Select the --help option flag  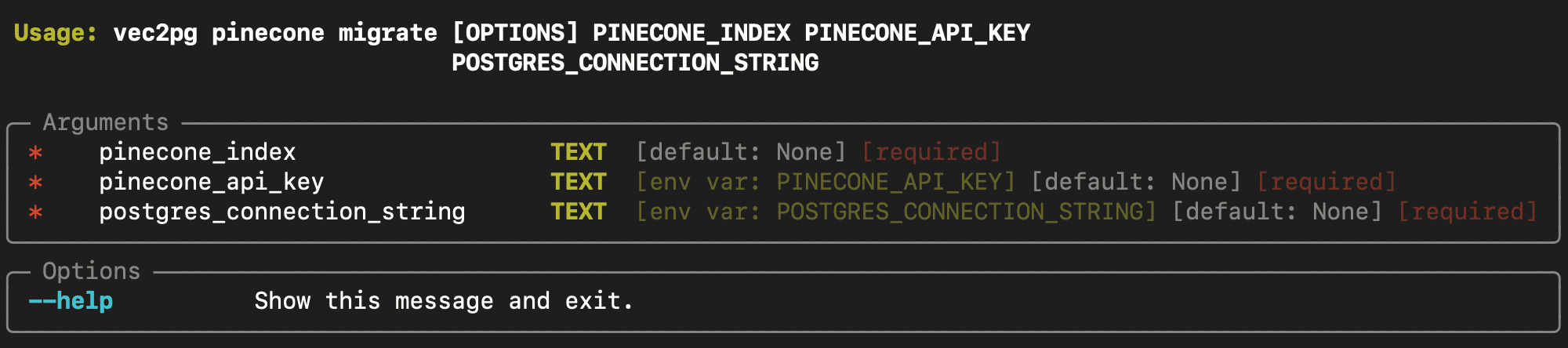(71, 301)
